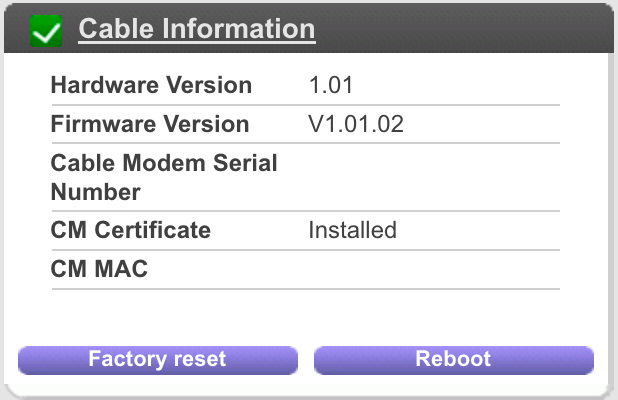Select the CM MAC label
The height and width of the screenshot is (400, 618).
(x=99, y=269)
